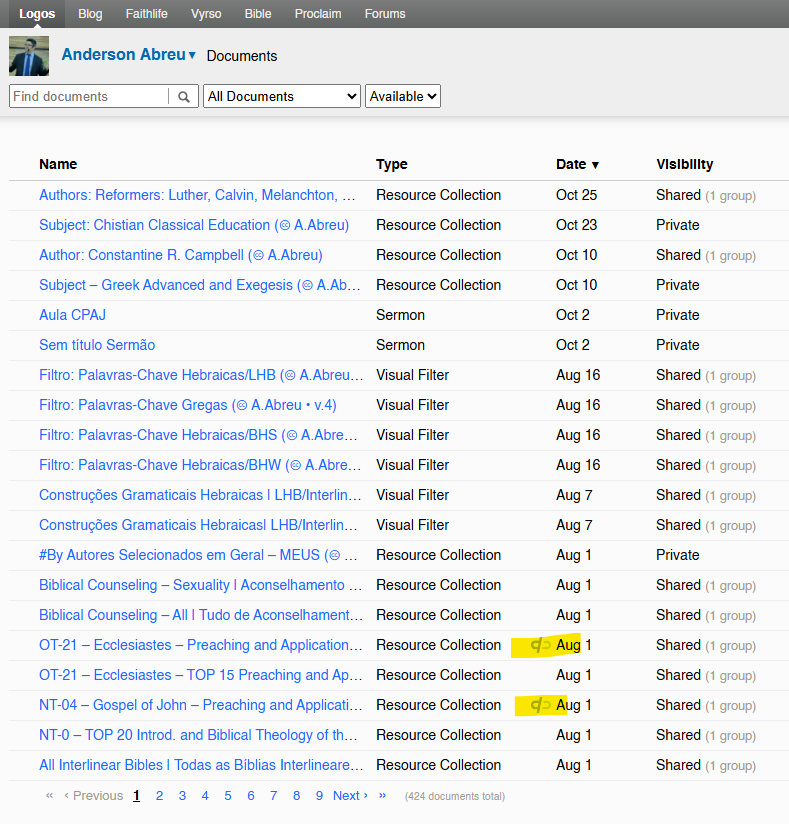This screenshot has width=789, height=824.
Task: Open Biblical Counseling – All collection
Action: [201, 615]
